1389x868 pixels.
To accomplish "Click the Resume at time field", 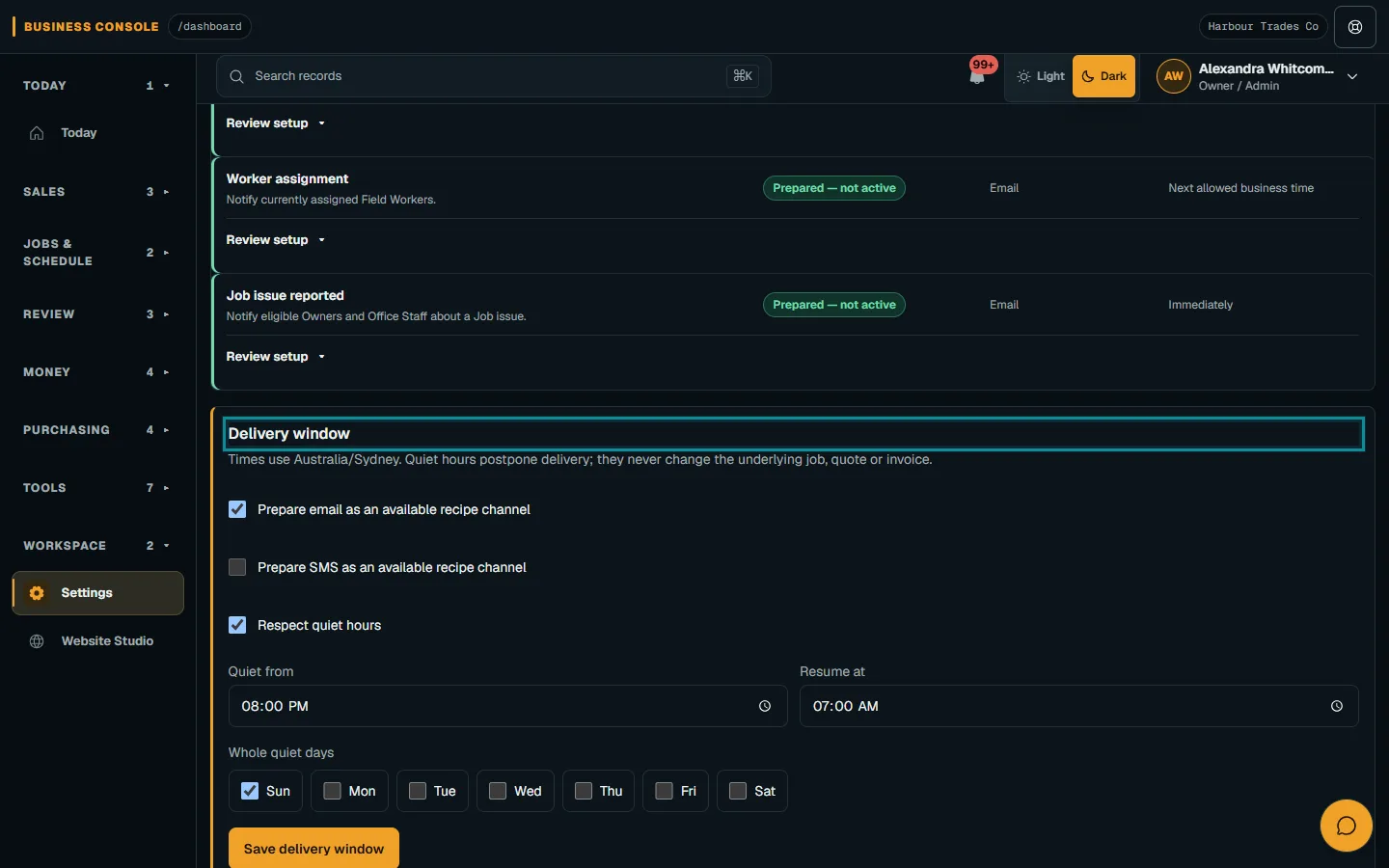I will coord(1078,706).
